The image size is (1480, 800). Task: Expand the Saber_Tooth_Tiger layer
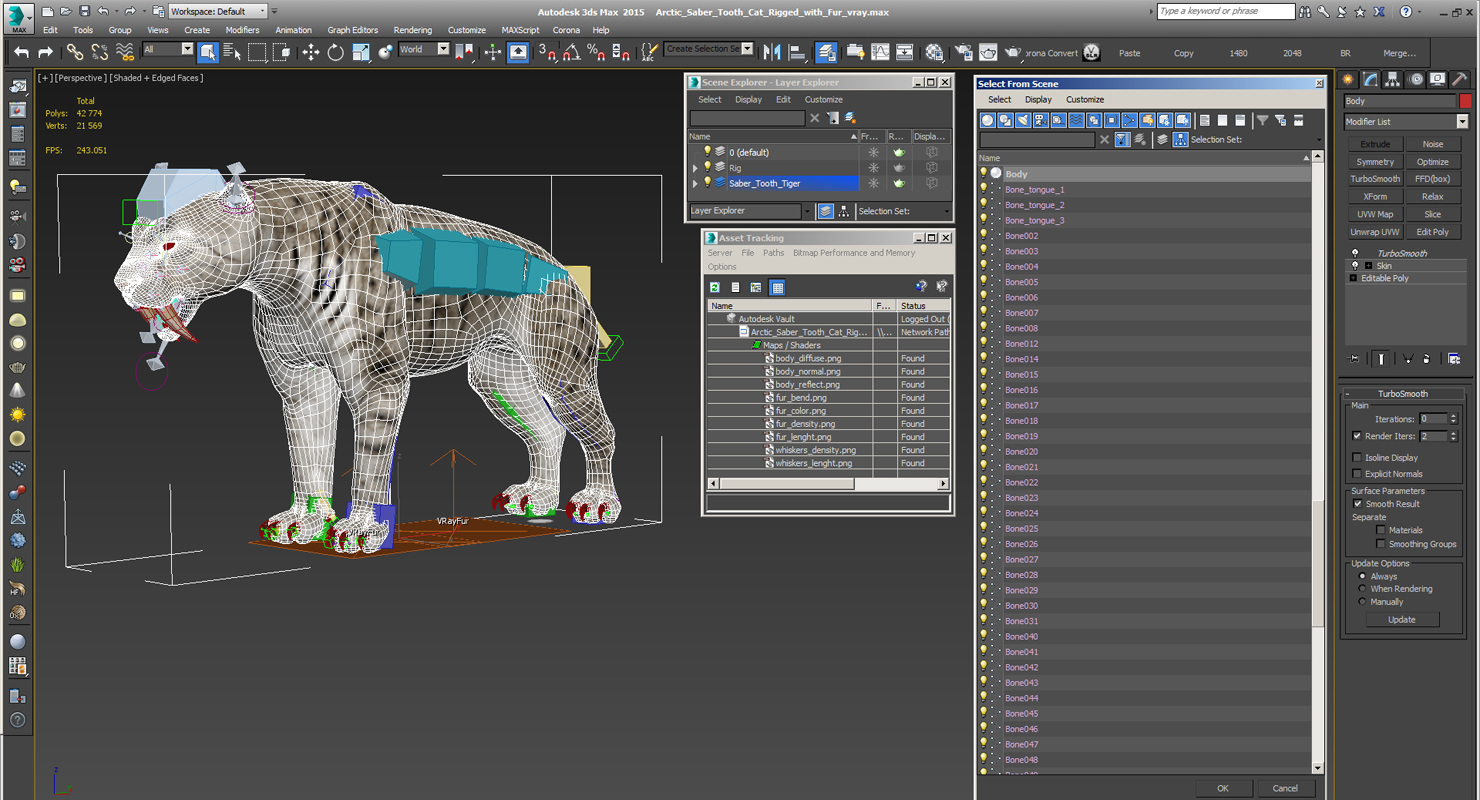click(695, 183)
